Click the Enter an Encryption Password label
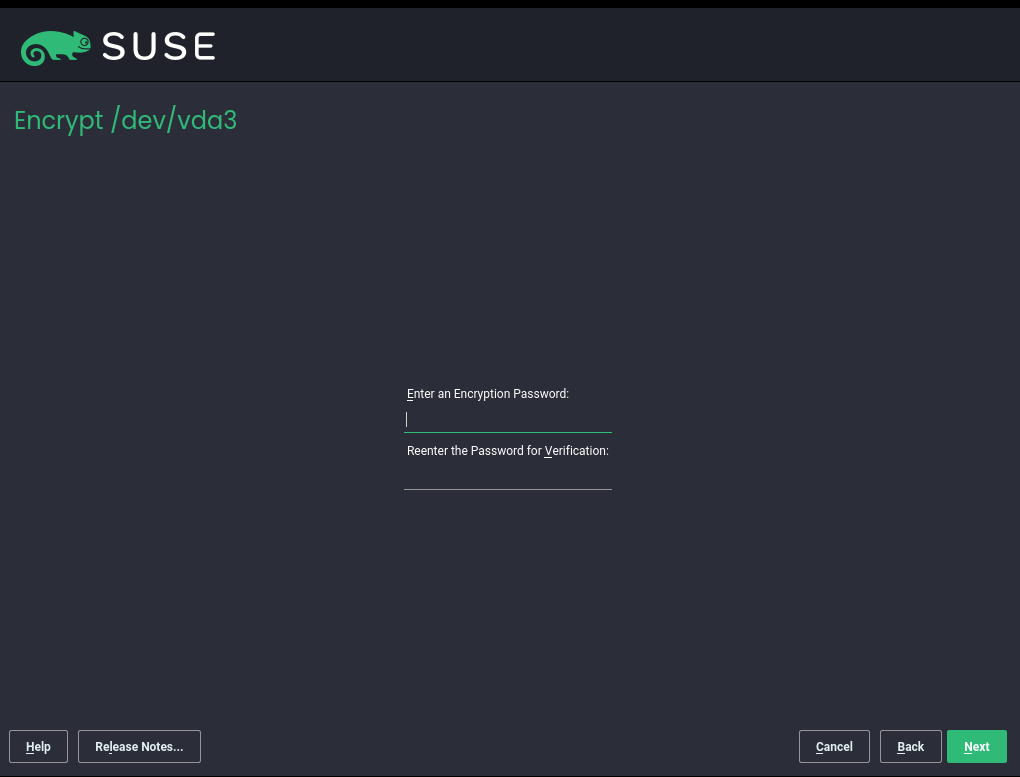The height and width of the screenshot is (777, 1020). coord(488,394)
